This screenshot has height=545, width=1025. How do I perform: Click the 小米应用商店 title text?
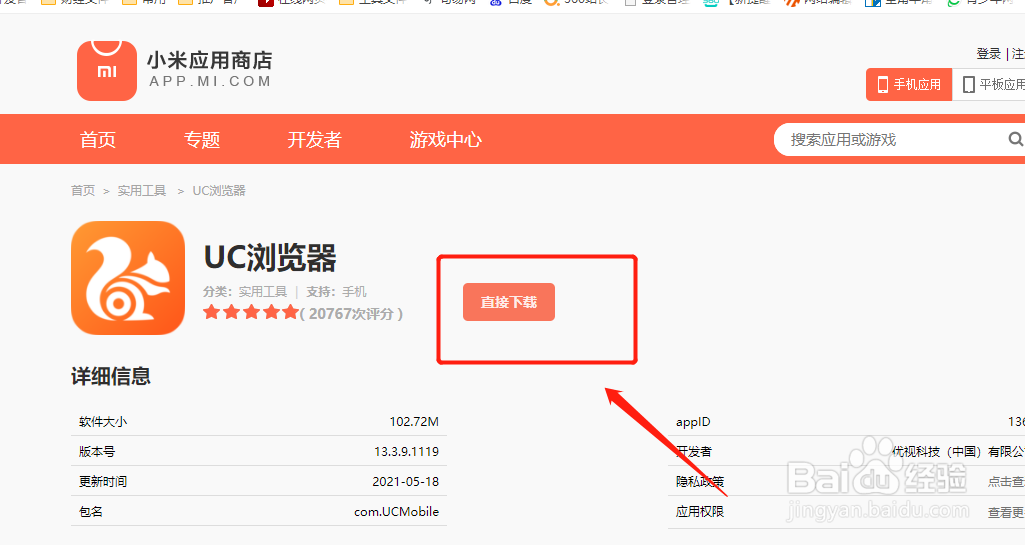coord(209,60)
